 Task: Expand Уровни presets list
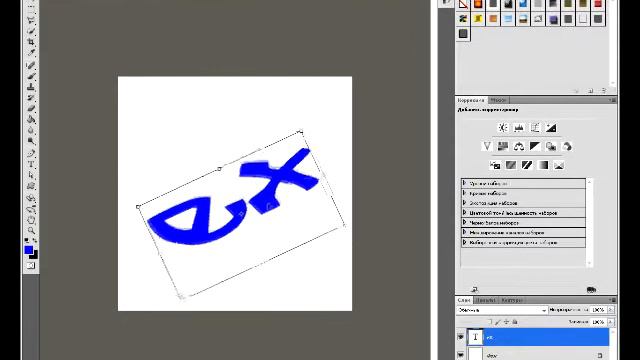click(x=464, y=183)
